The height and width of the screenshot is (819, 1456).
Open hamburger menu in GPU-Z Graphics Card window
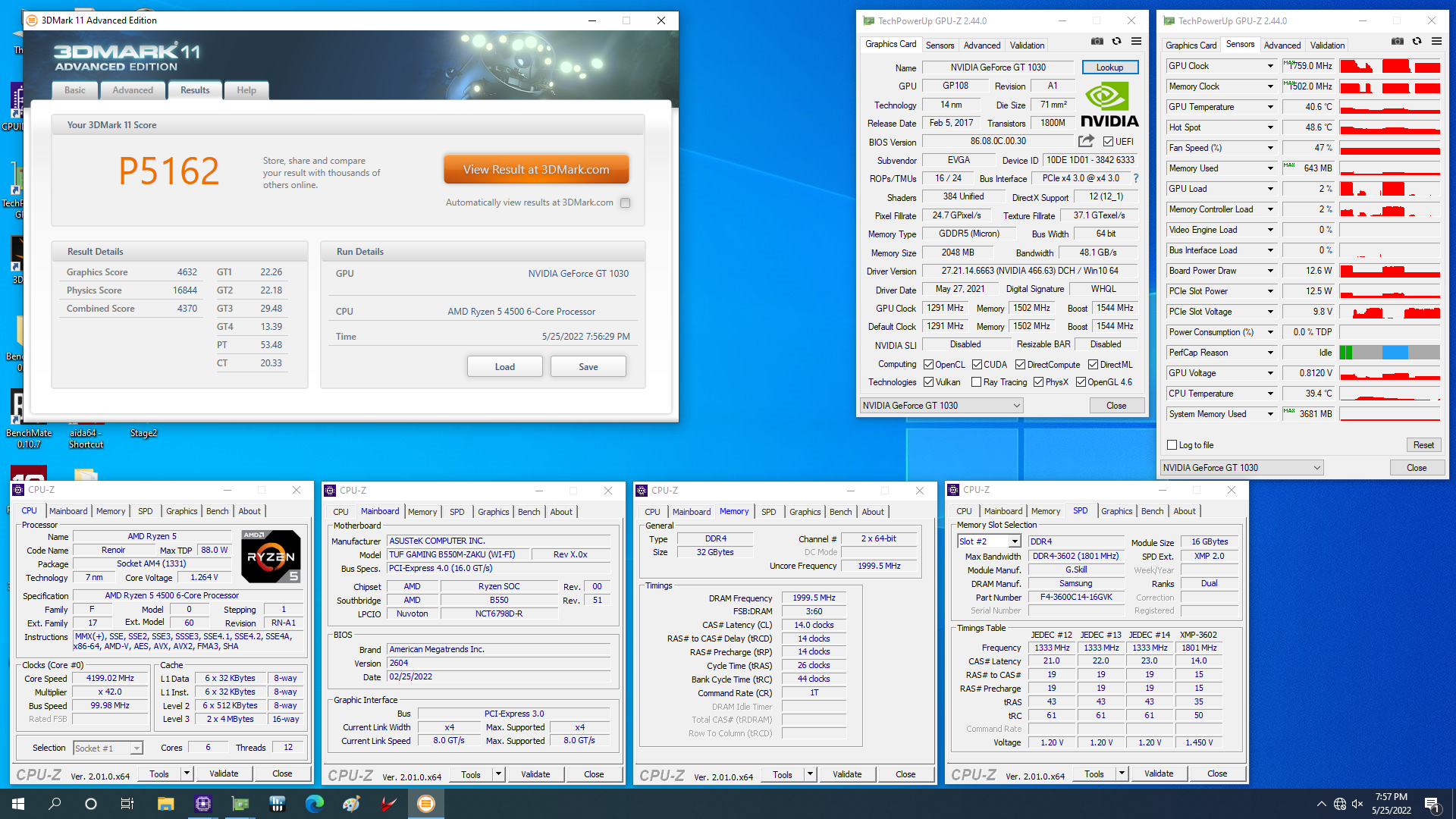pos(1136,42)
